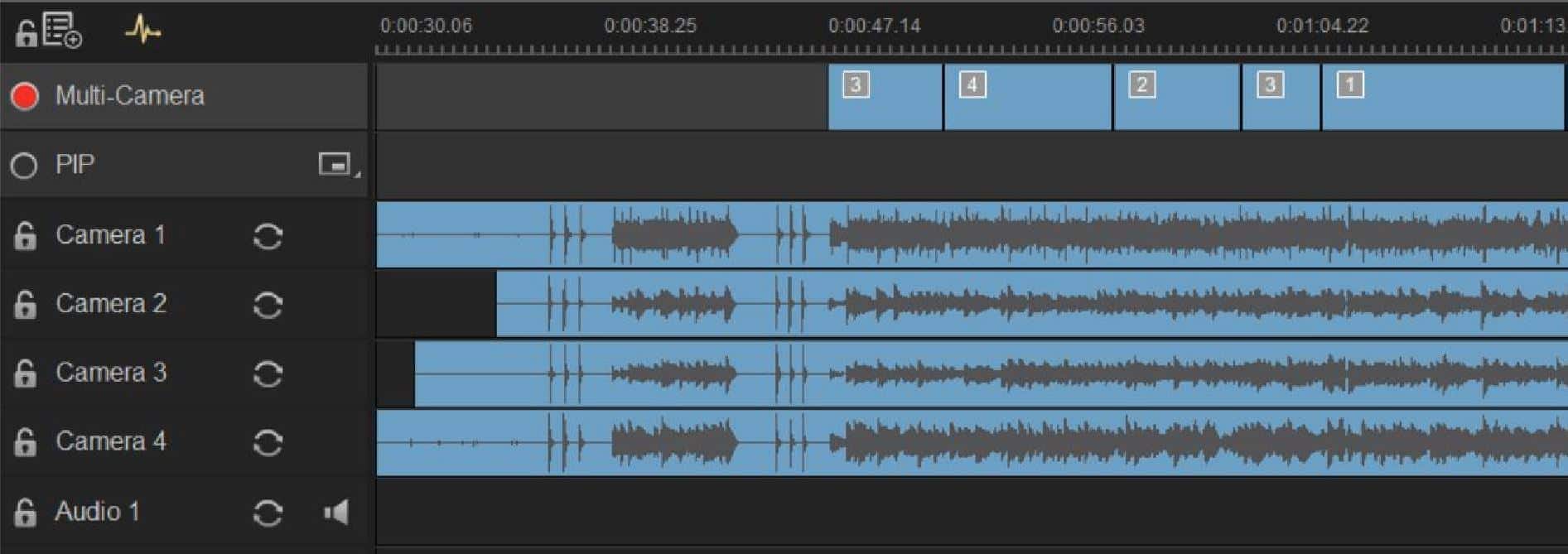Lock the Audio 1 track

coord(26,513)
